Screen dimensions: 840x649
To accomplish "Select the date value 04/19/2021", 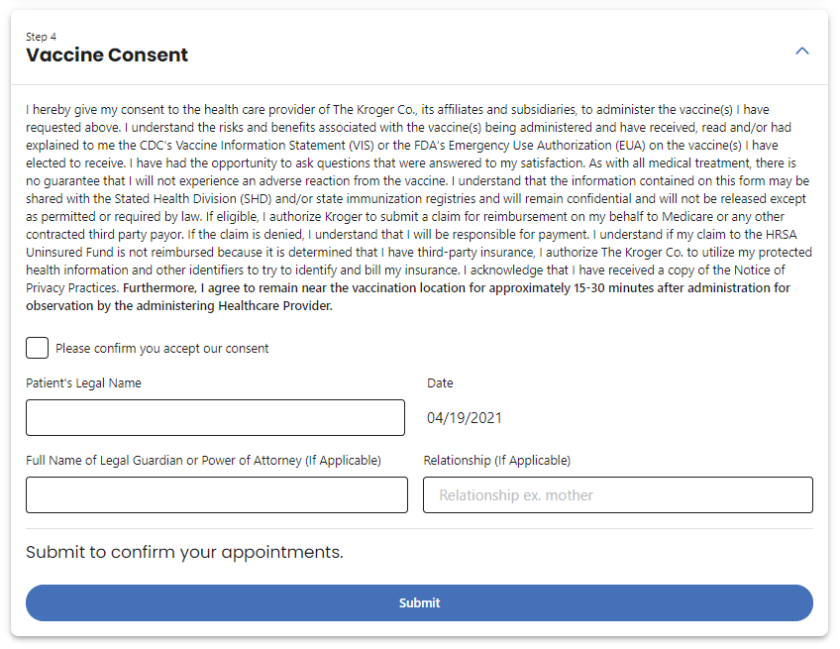I will tap(464, 418).
